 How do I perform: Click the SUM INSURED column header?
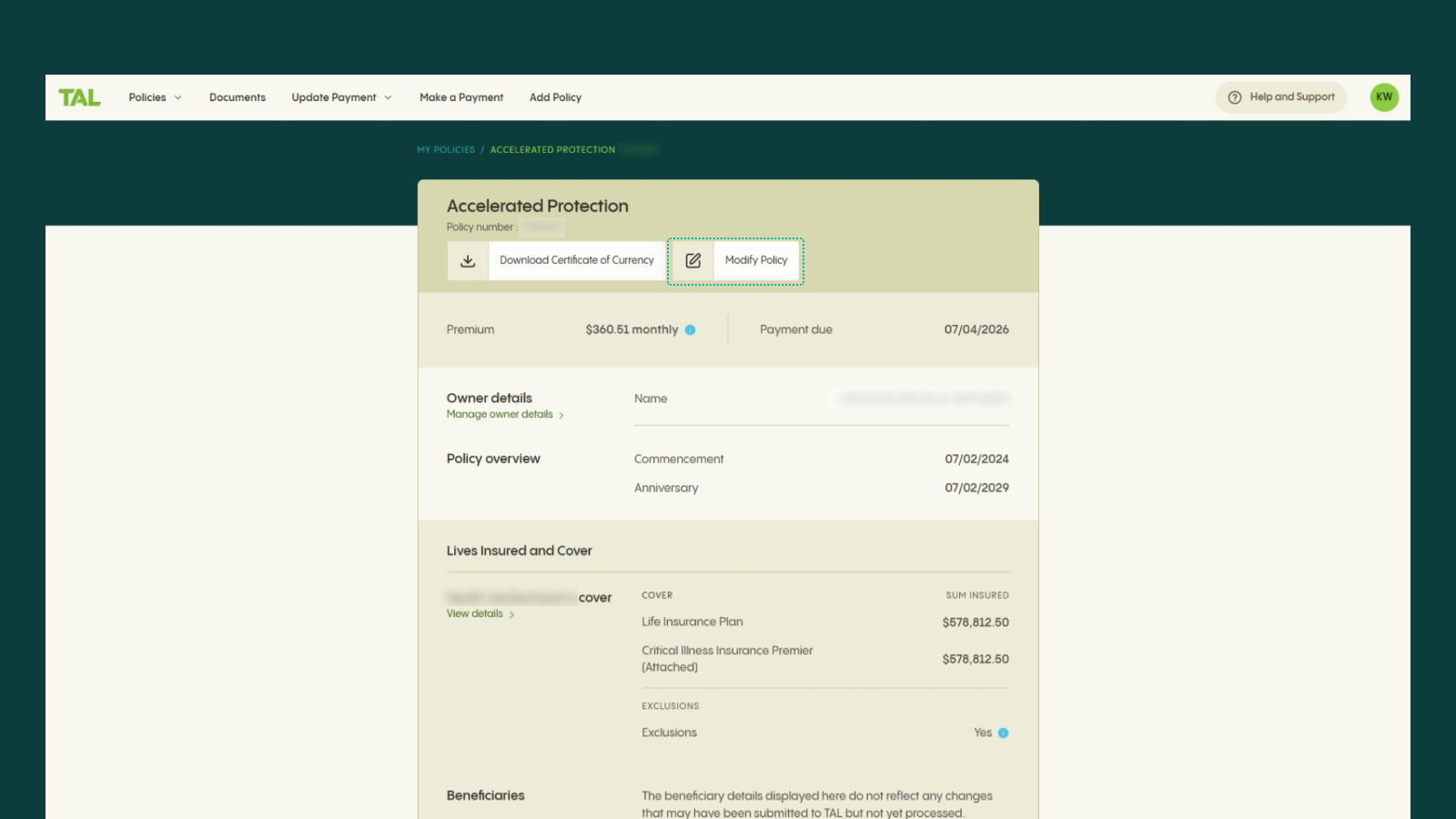977,596
